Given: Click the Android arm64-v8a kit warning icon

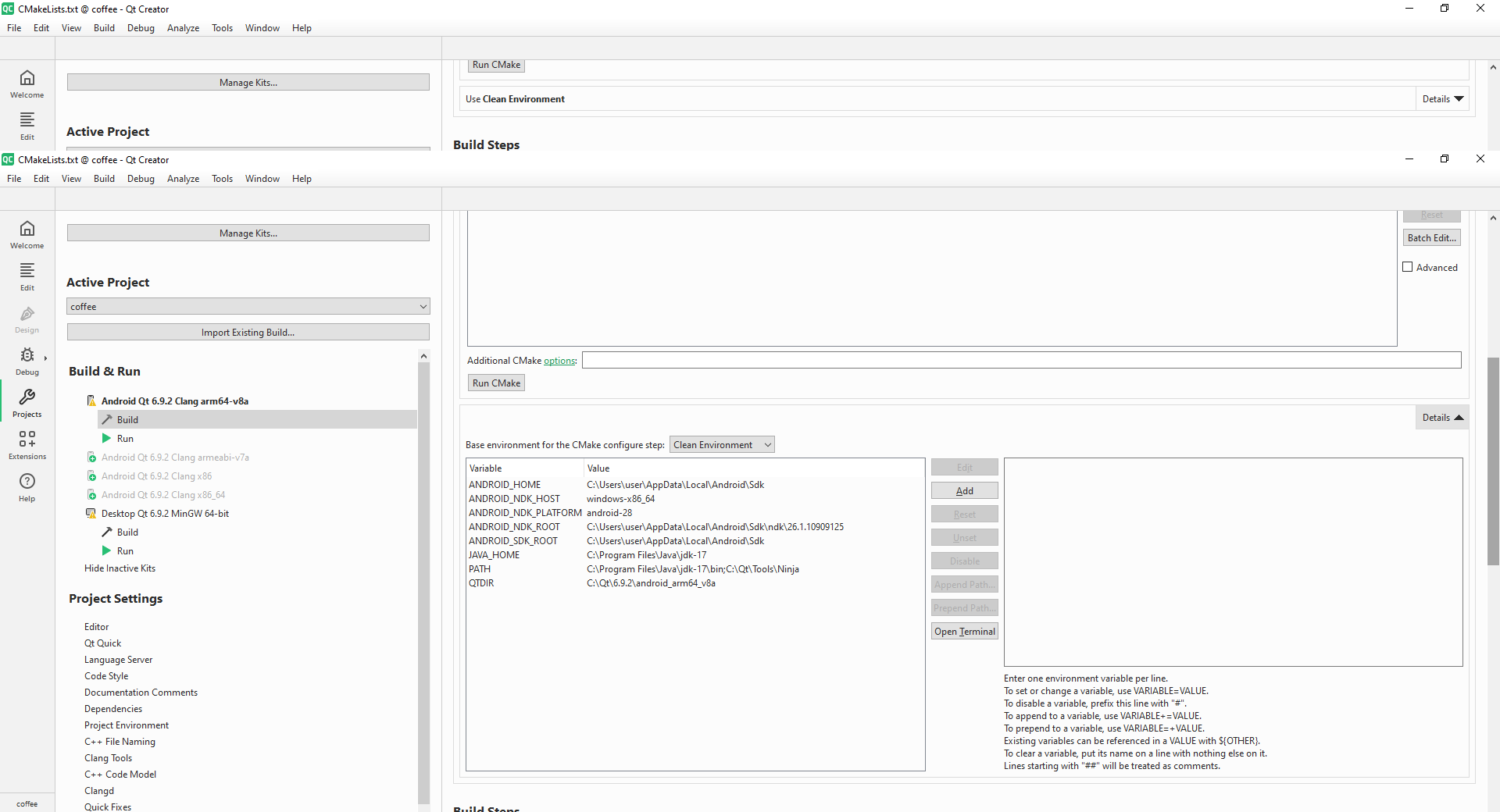Looking at the screenshot, I should click(91, 401).
